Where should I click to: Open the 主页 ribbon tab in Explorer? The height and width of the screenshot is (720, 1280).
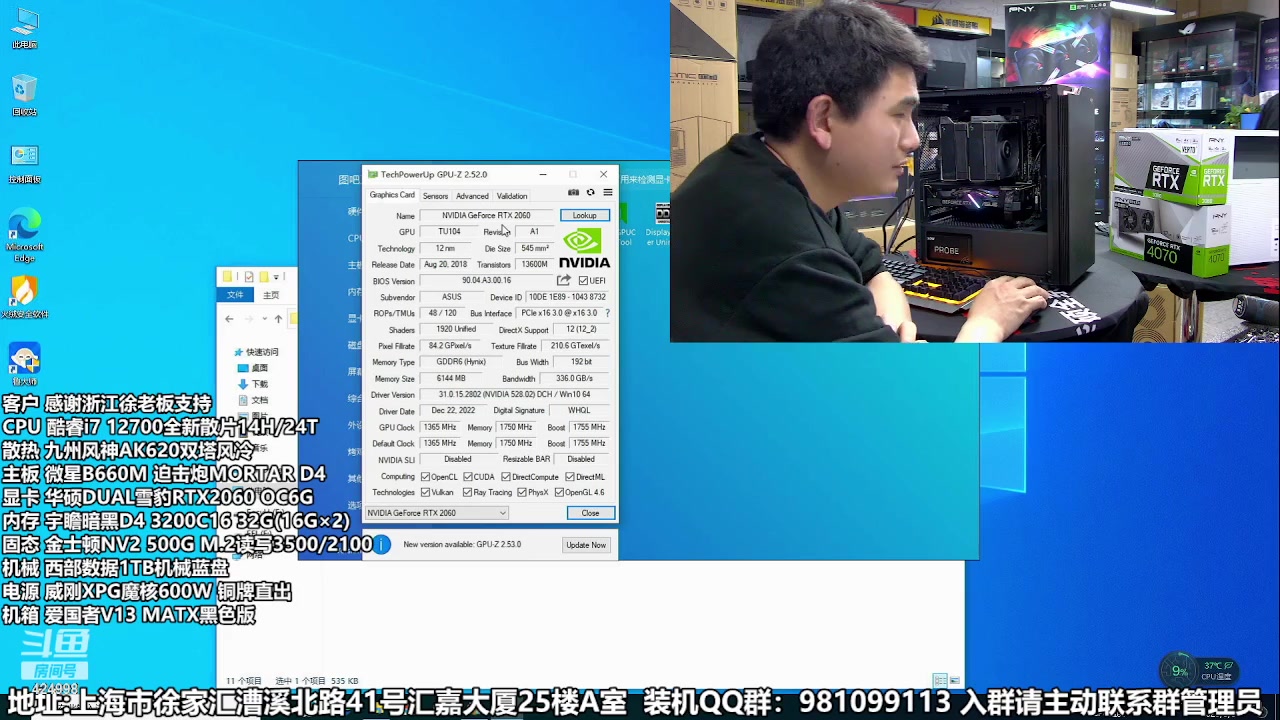271,295
